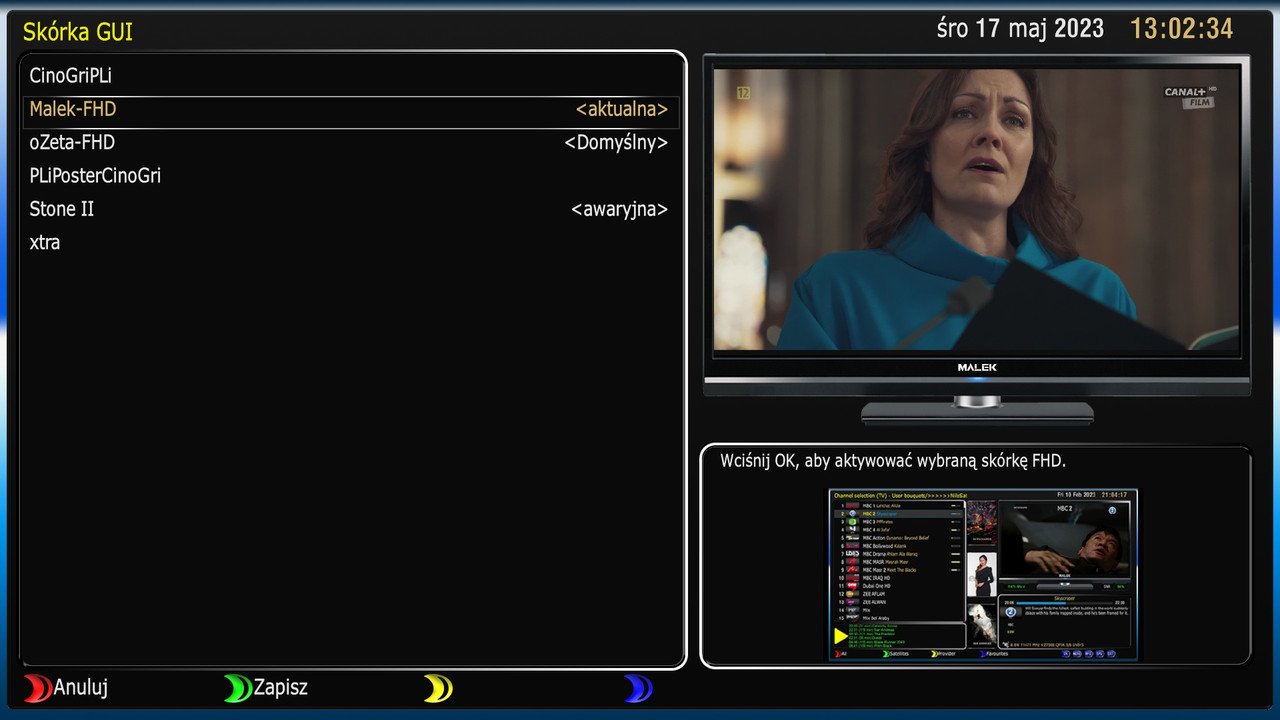
Task: Pick the Stone II skin
Action: point(351,209)
